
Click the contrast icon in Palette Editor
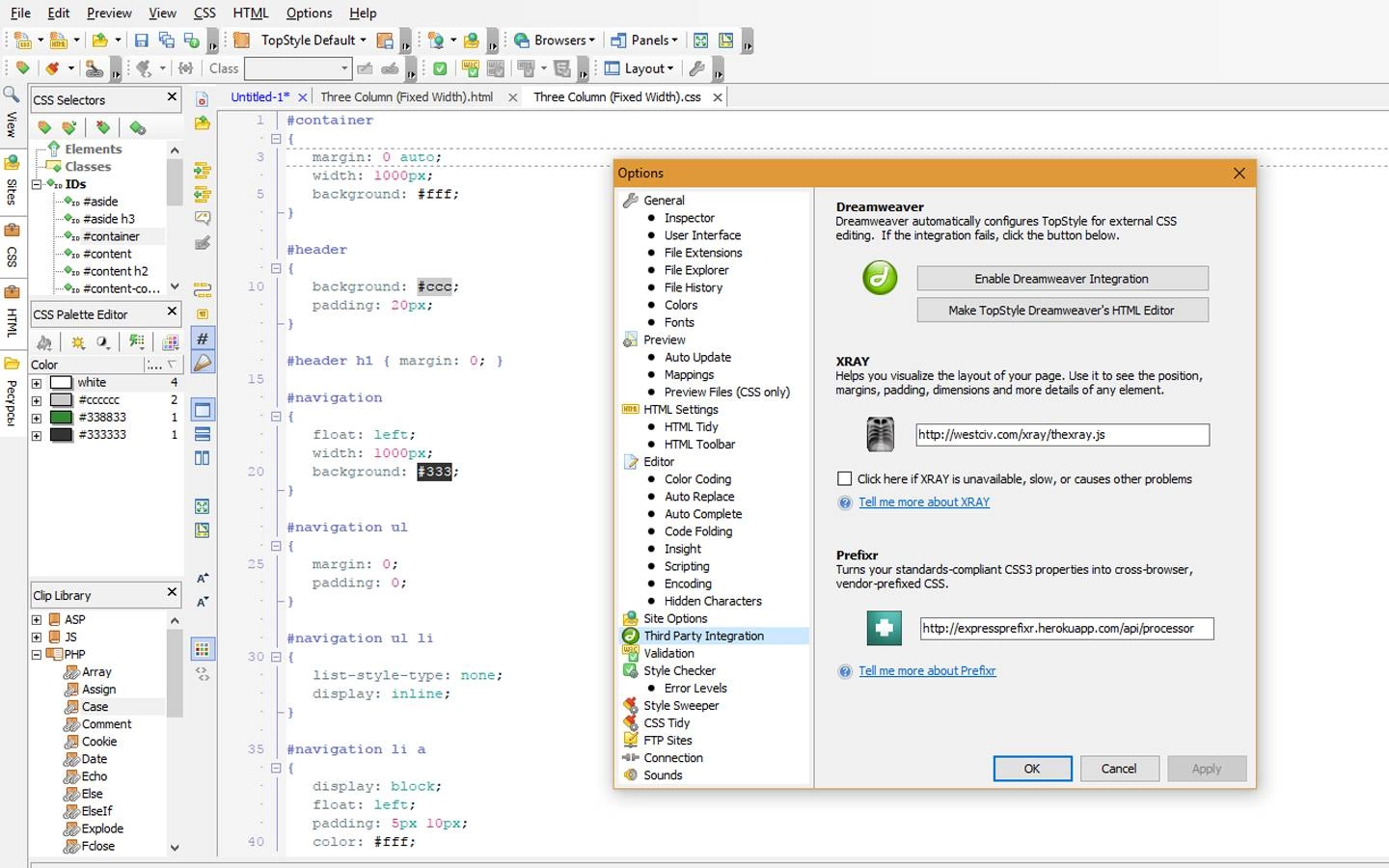[x=102, y=342]
